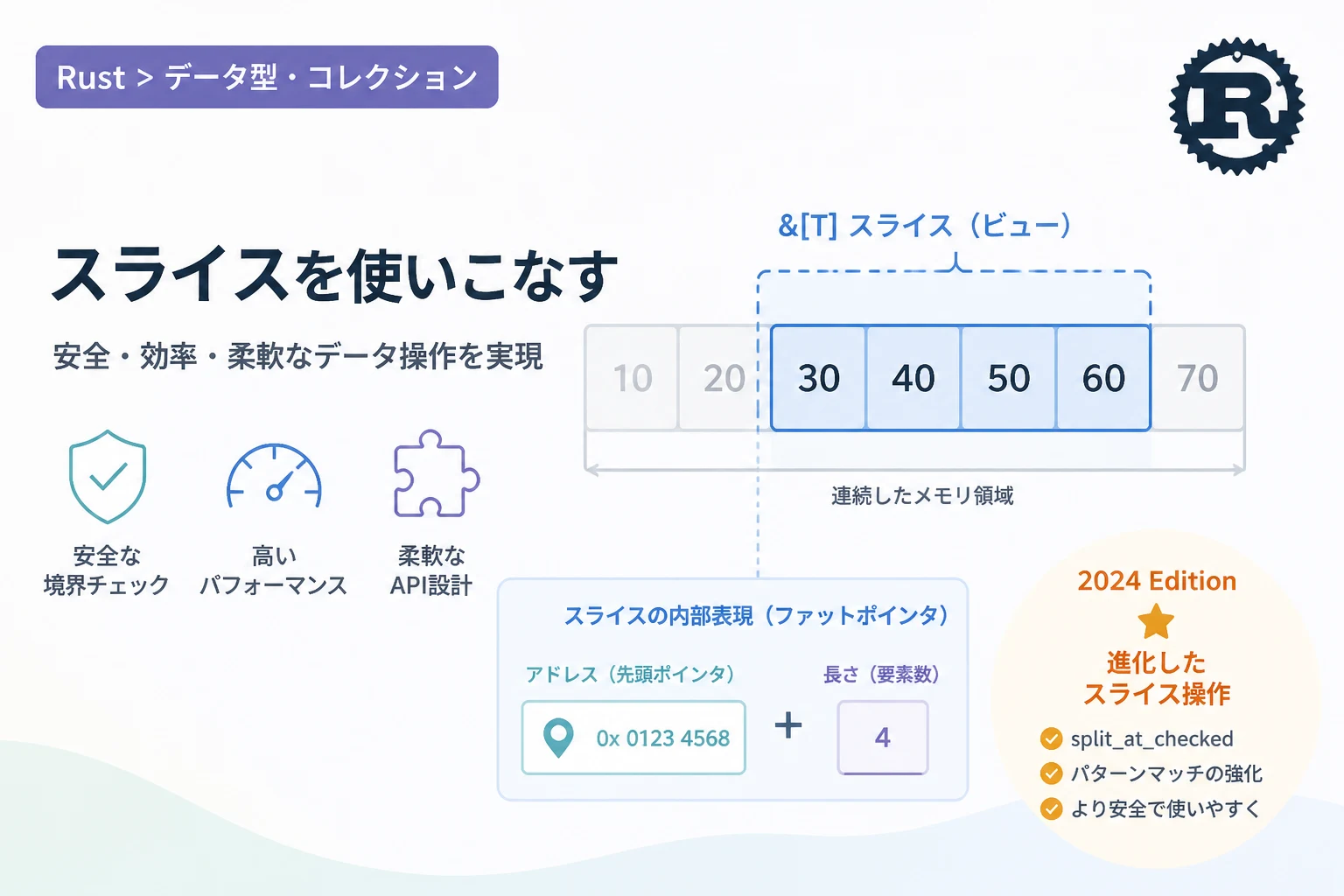The width and height of the screenshot is (1344, 896).
Task: Click the greyed-out cell 10
Action: [x=632, y=378]
